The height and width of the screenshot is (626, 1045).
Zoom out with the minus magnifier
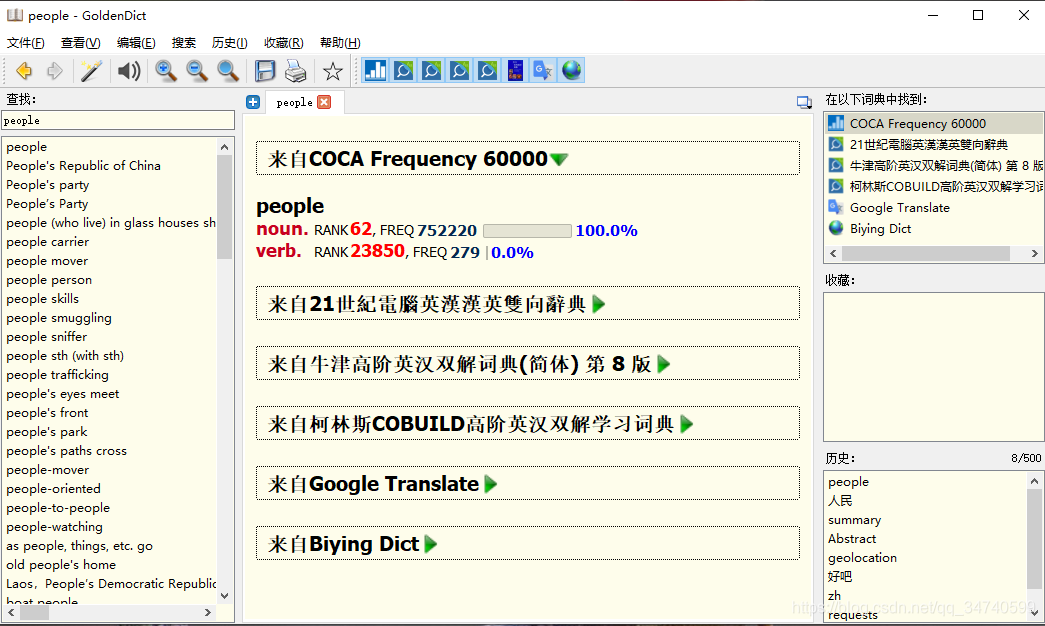coord(197,71)
